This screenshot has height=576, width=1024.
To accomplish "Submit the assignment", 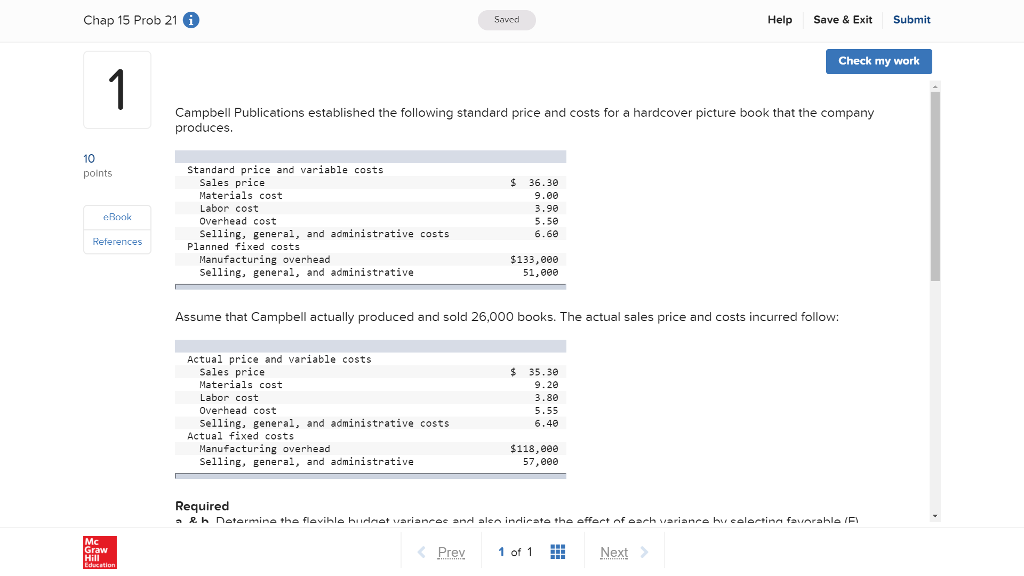I will pos(911,20).
